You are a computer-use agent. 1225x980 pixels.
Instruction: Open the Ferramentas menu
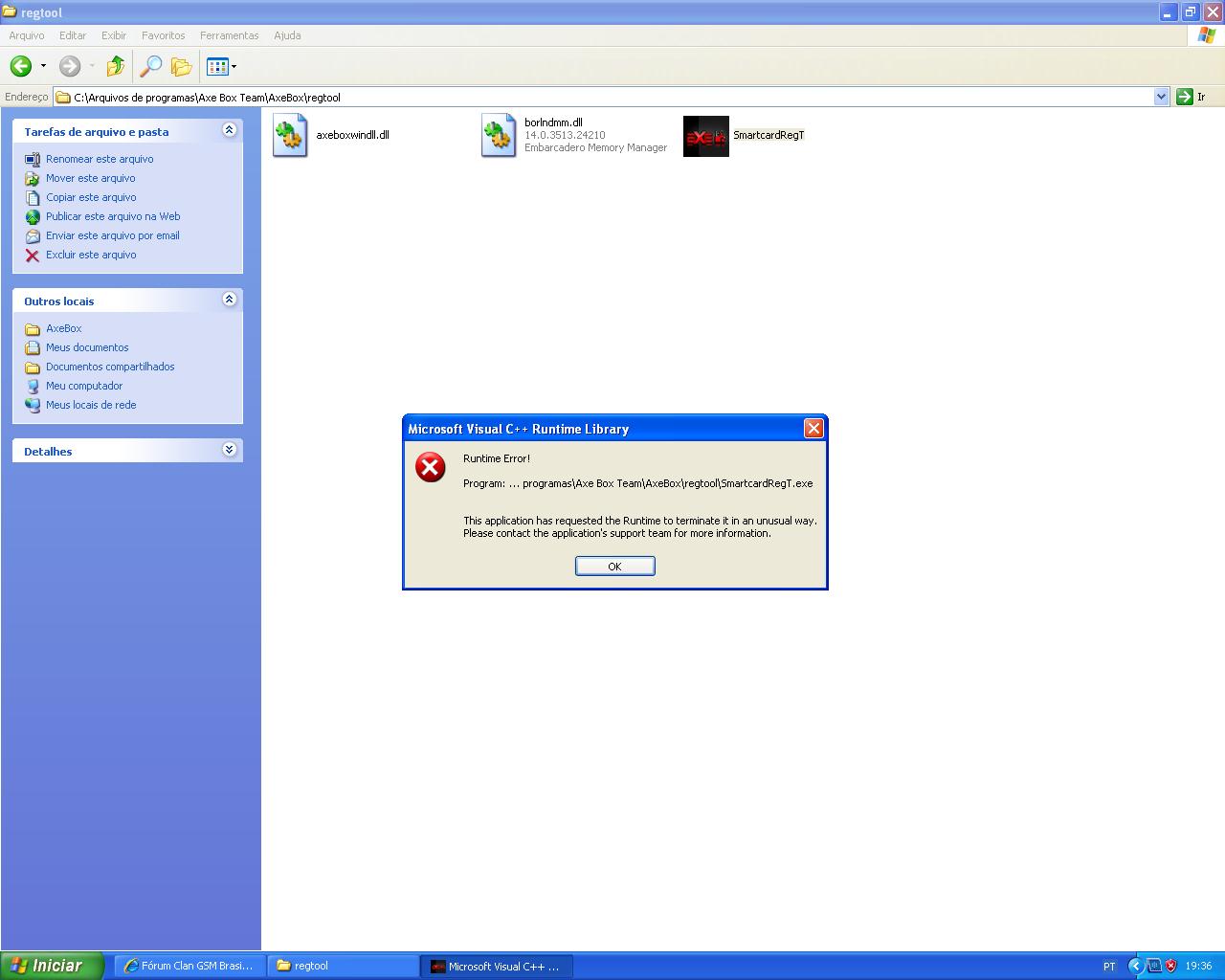click(229, 35)
